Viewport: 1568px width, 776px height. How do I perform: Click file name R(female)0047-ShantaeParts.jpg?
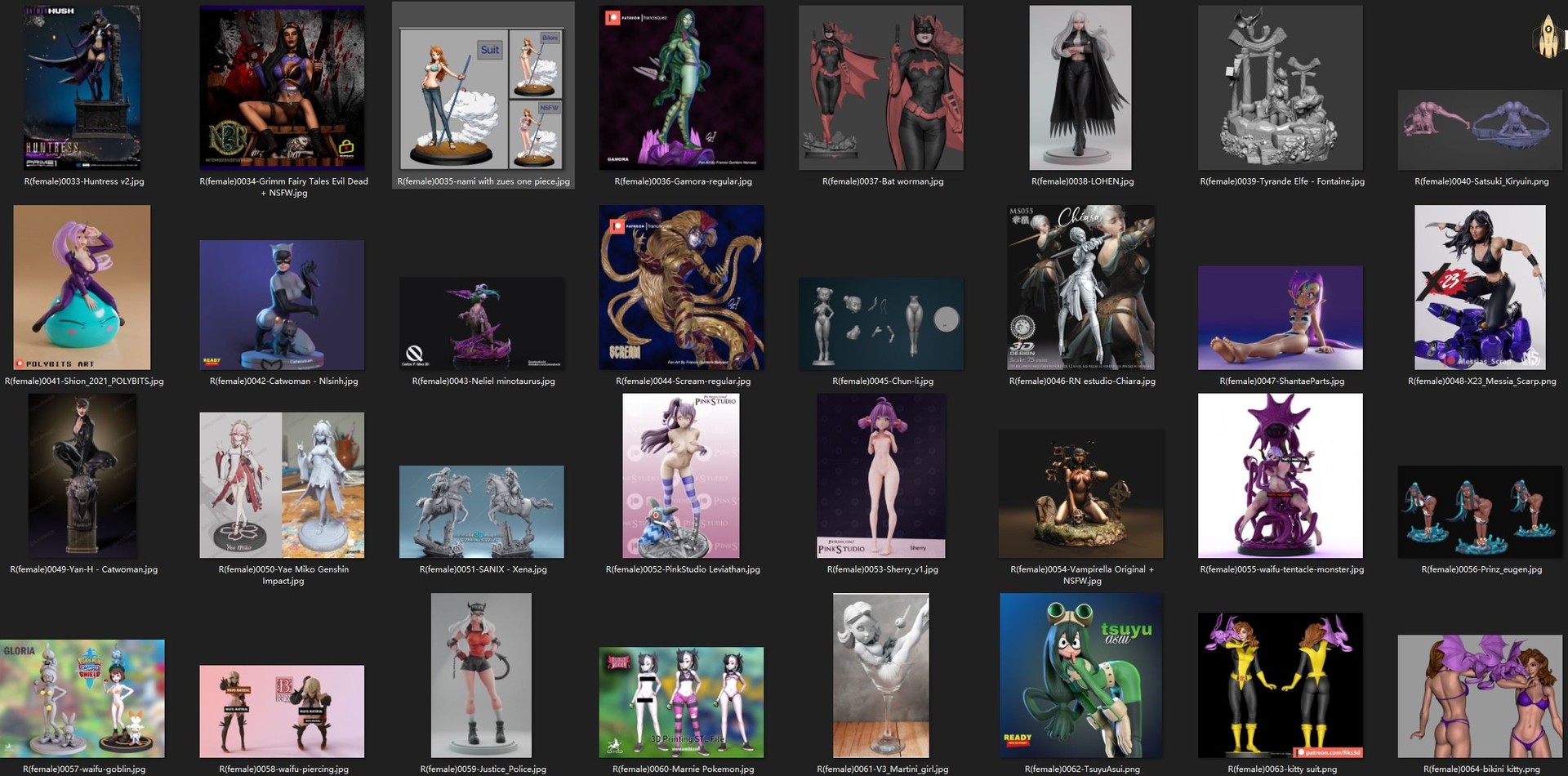point(1281,381)
